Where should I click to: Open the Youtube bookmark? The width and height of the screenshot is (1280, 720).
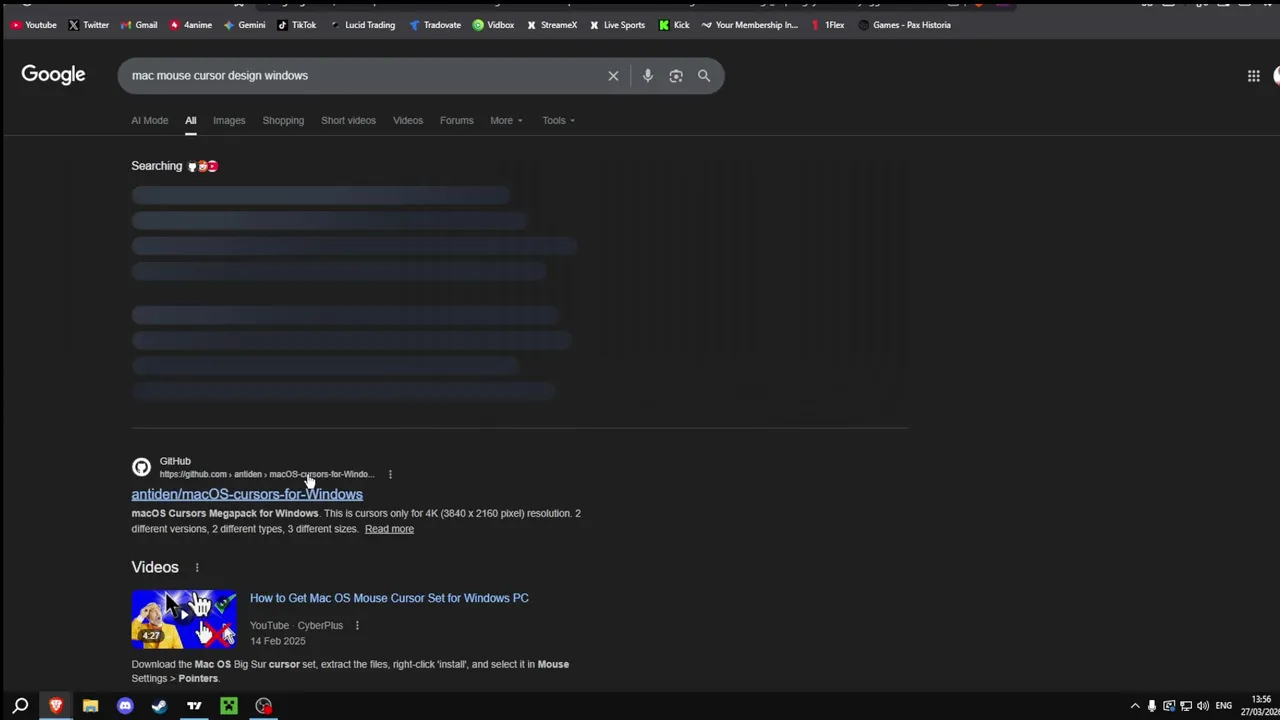34,25
